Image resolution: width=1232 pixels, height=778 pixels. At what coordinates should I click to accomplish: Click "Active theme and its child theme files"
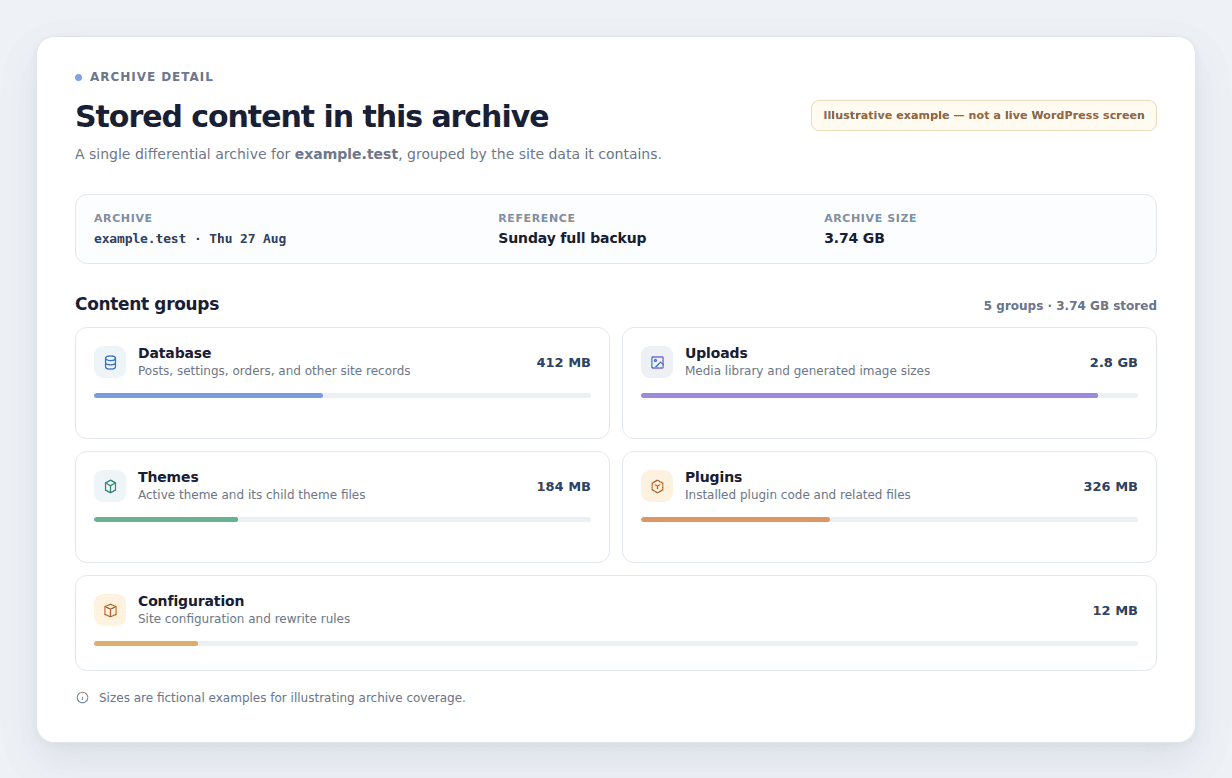click(x=252, y=494)
